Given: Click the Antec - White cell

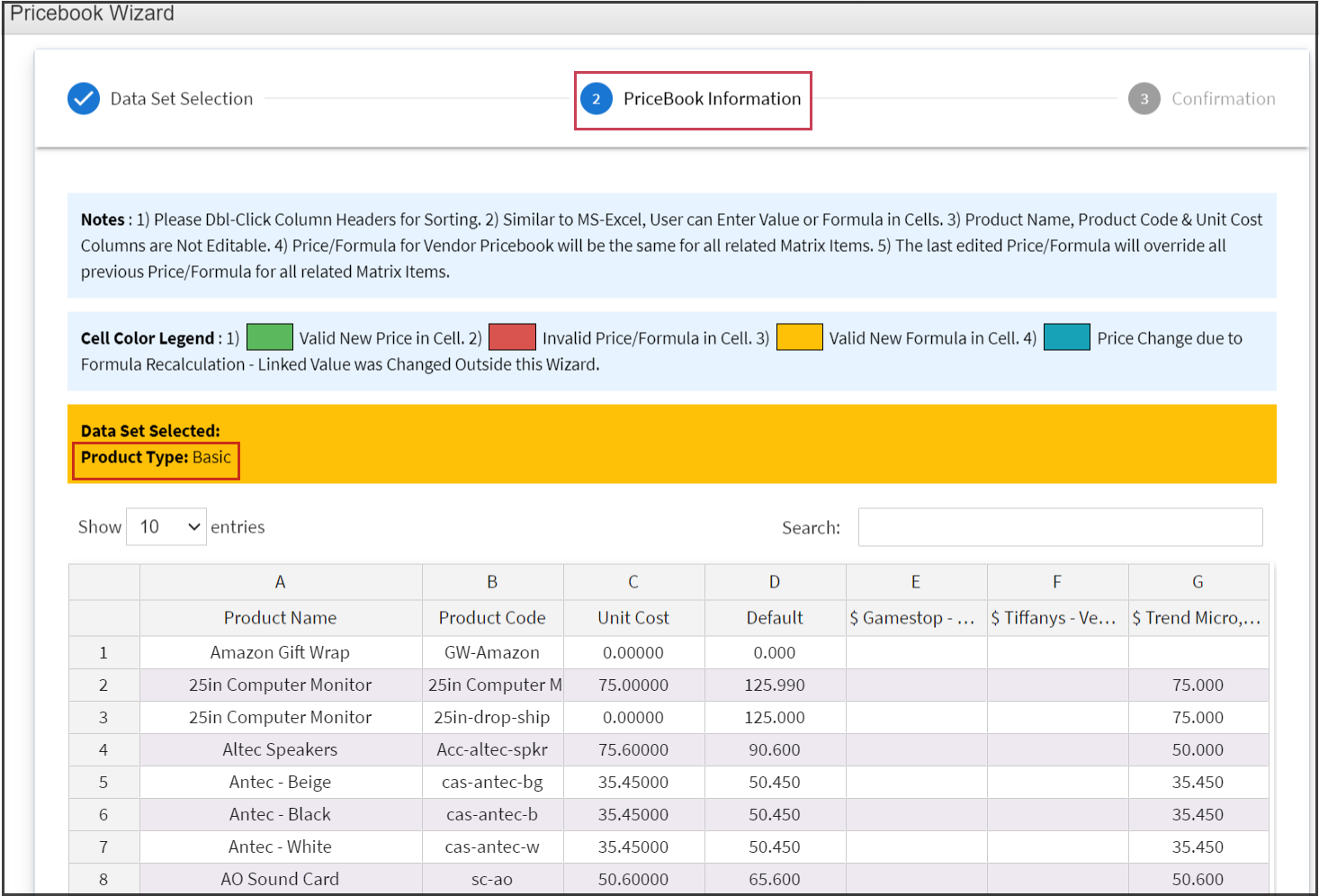Looking at the screenshot, I should (281, 847).
